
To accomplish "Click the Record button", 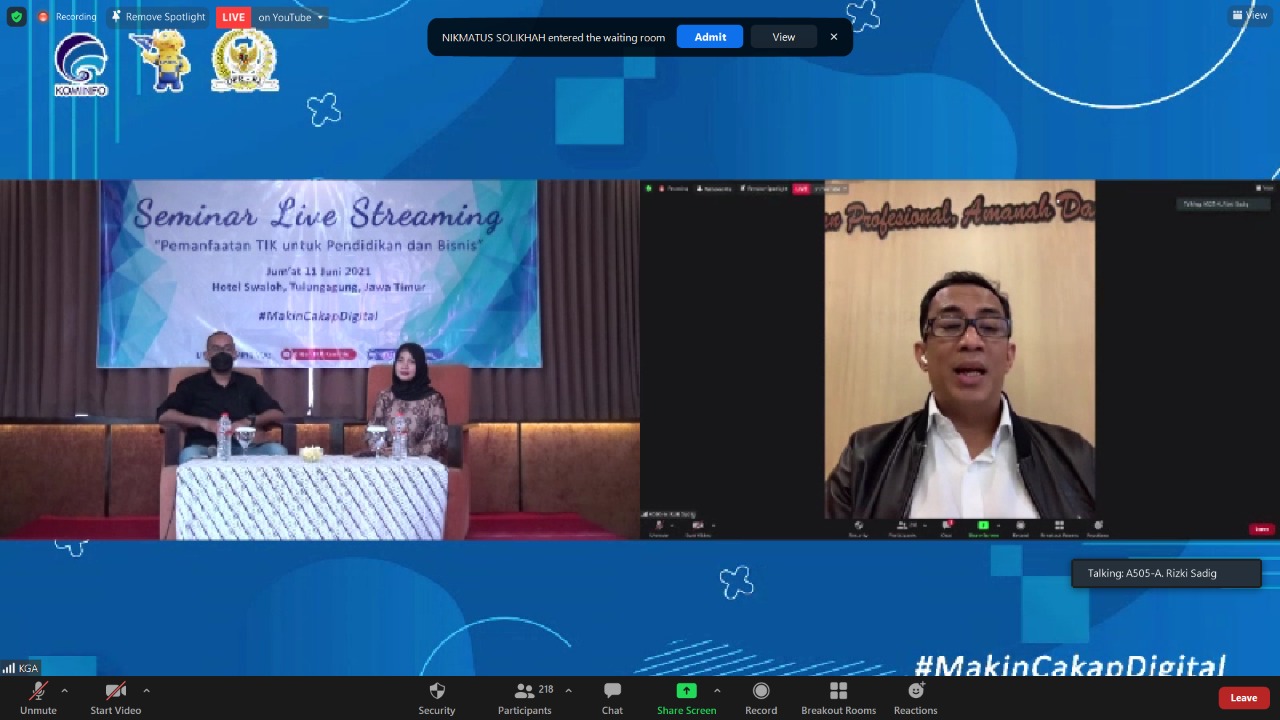I will click(761, 698).
